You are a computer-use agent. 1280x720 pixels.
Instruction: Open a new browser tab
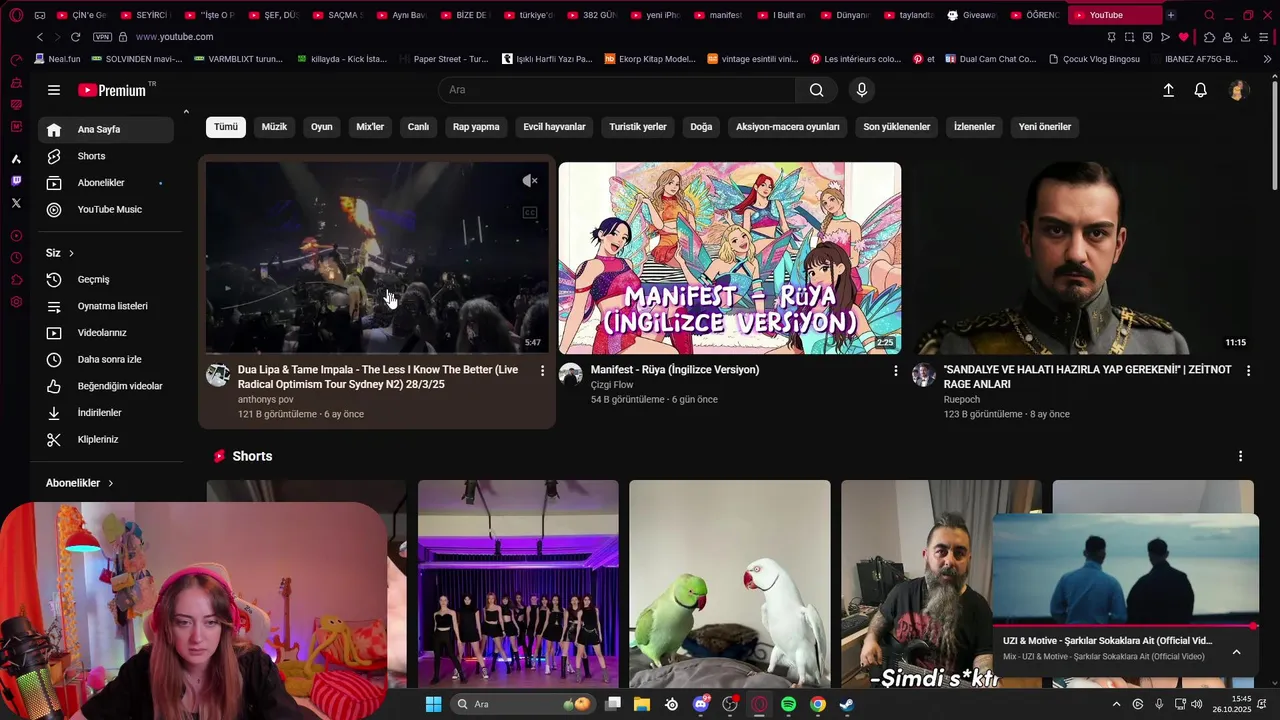tap(1170, 15)
